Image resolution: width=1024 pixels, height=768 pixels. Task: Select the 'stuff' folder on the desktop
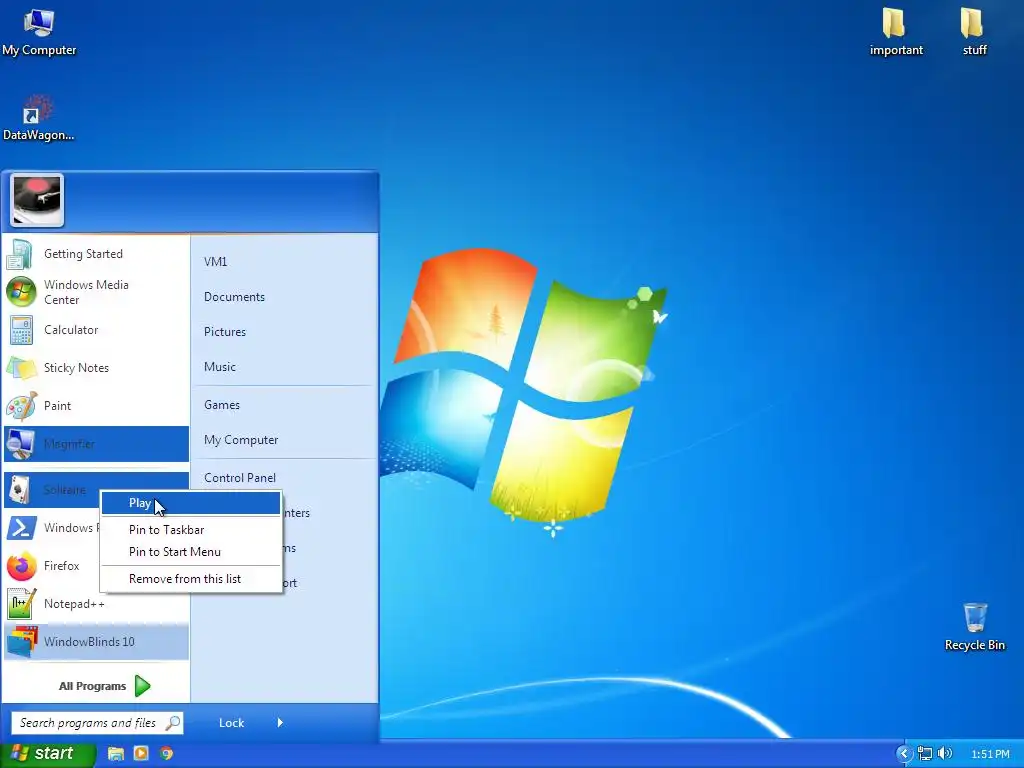click(x=974, y=33)
